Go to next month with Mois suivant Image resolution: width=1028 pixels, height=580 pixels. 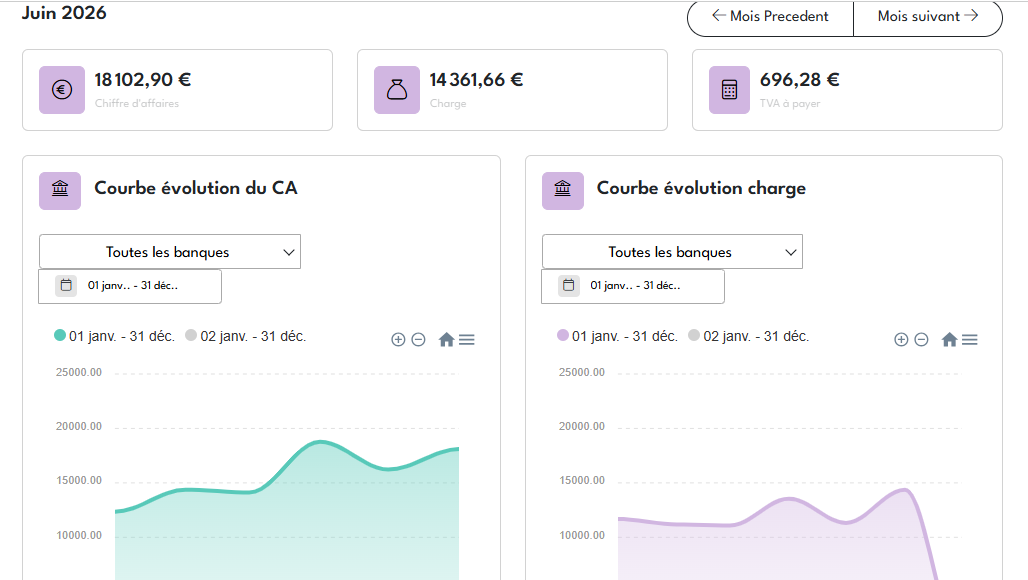(x=928, y=16)
